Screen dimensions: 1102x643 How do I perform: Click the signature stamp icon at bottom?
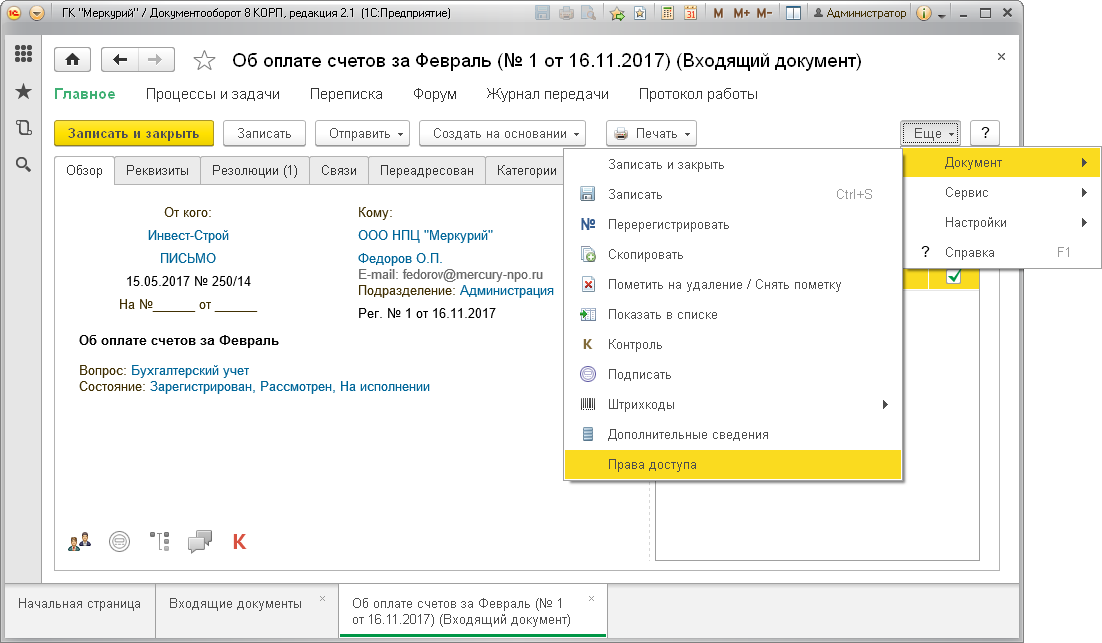click(119, 541)
